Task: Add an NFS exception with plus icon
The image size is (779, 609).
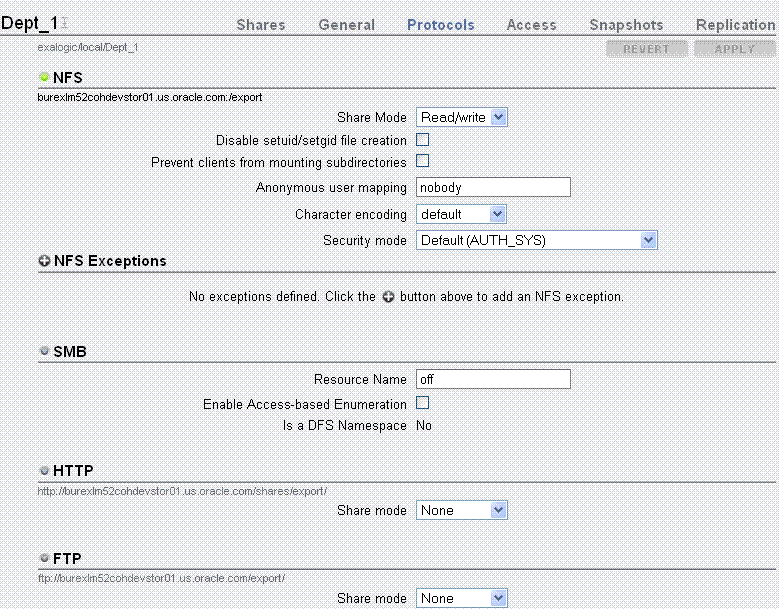Action: [x=44, y=261]
